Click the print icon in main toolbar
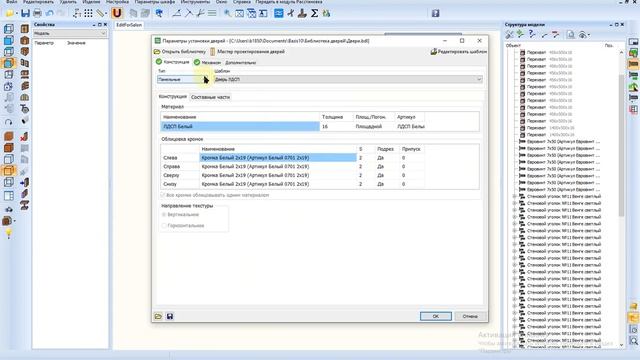 pyautogui.click(x=37, y=13)
